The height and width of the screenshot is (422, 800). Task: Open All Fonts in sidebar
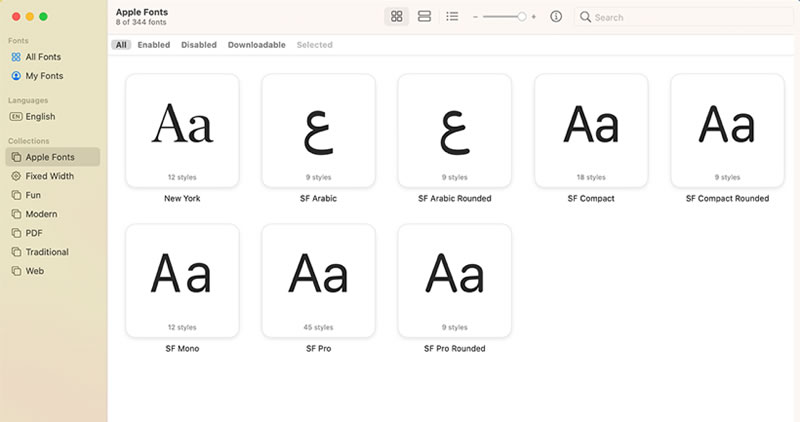53,57
